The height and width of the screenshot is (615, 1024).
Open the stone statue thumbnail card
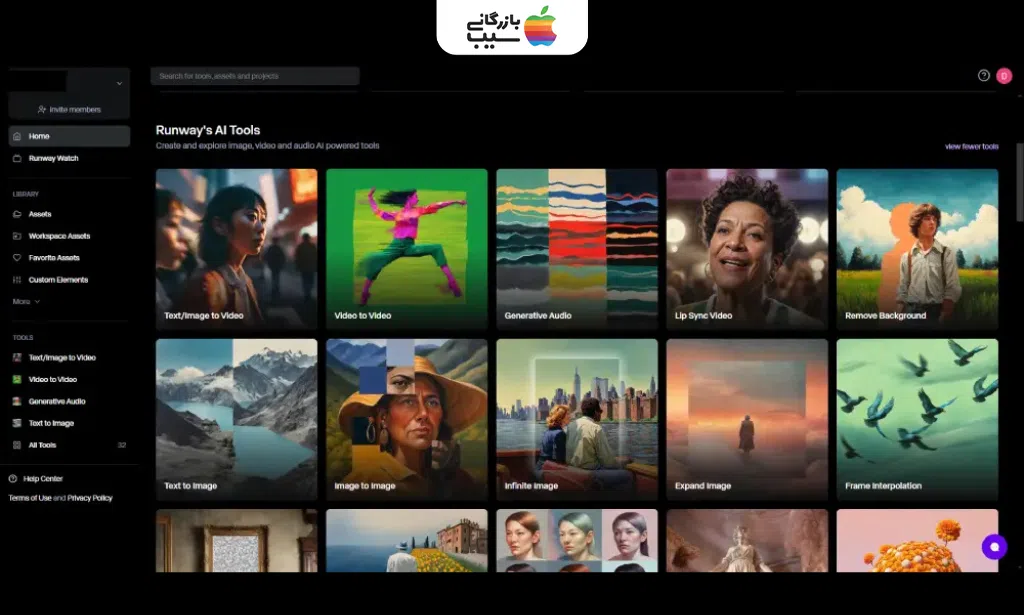(747, 541)
